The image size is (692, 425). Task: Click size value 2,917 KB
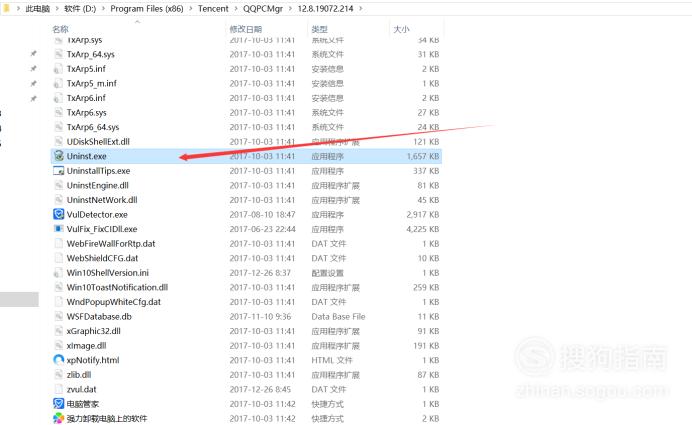[423, 214]
